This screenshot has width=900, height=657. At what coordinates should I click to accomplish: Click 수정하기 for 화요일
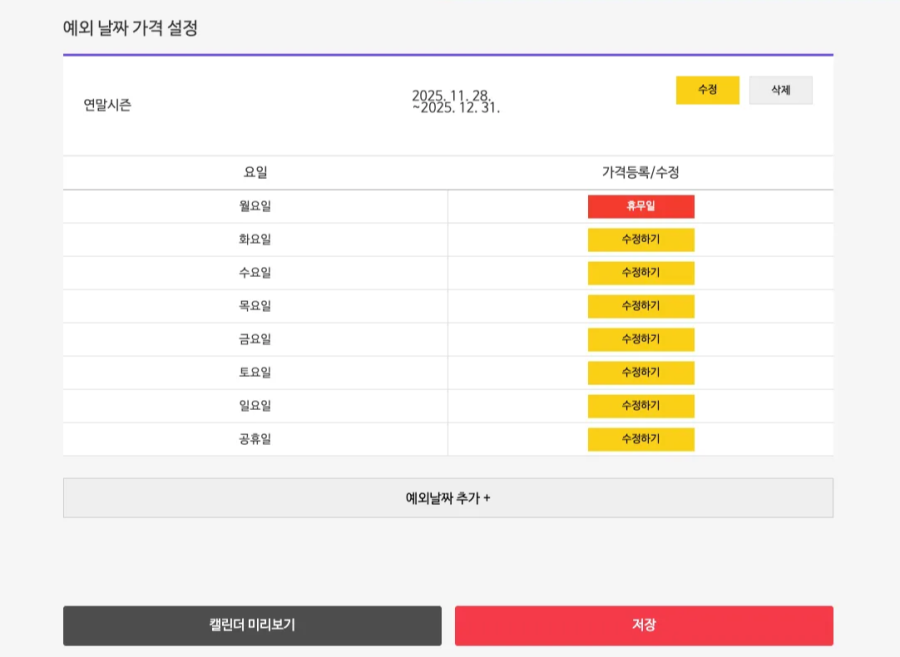point(640,240)
